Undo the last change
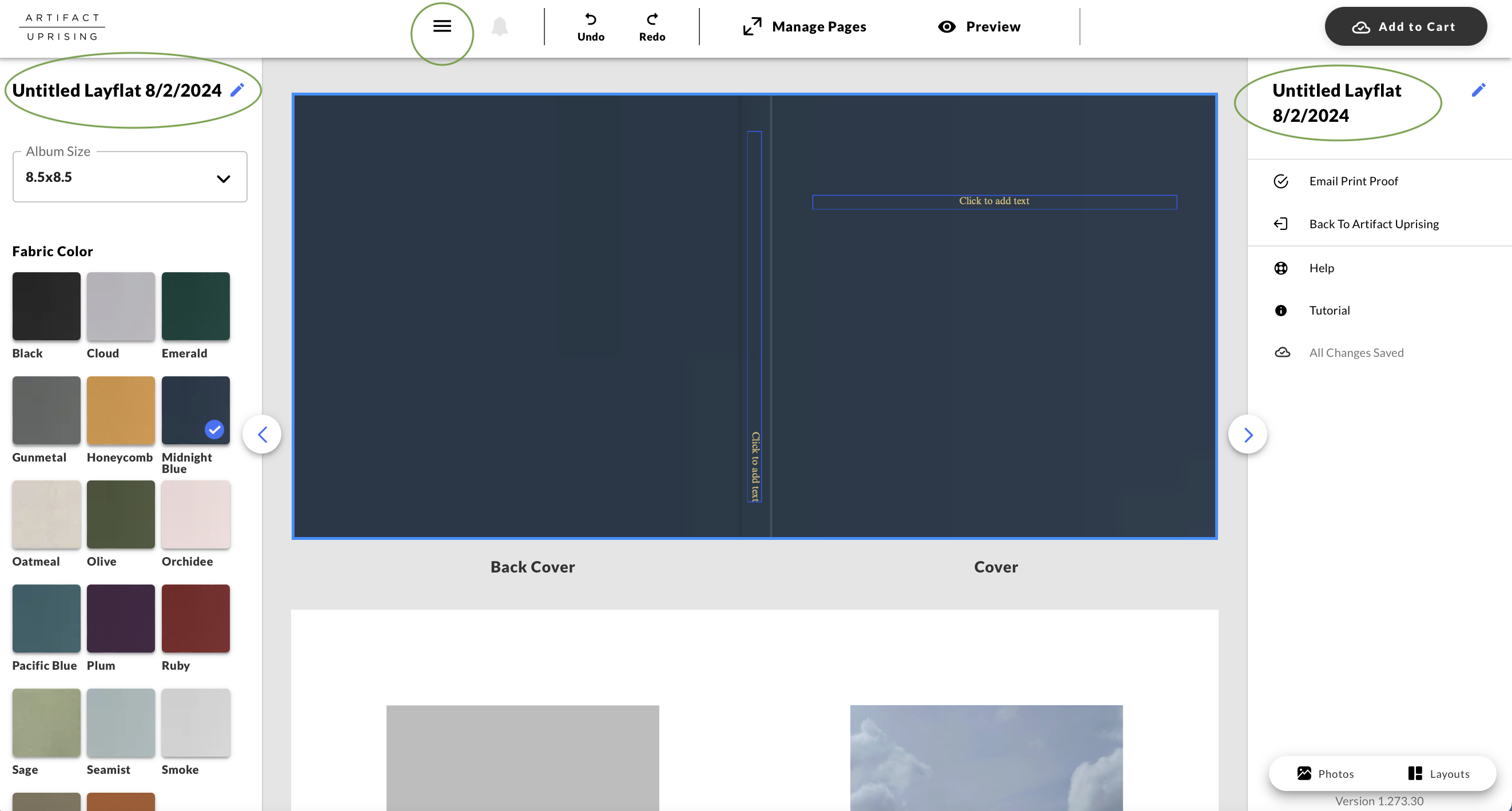This screenshot has height=811, width=1512. coord(591,27)
